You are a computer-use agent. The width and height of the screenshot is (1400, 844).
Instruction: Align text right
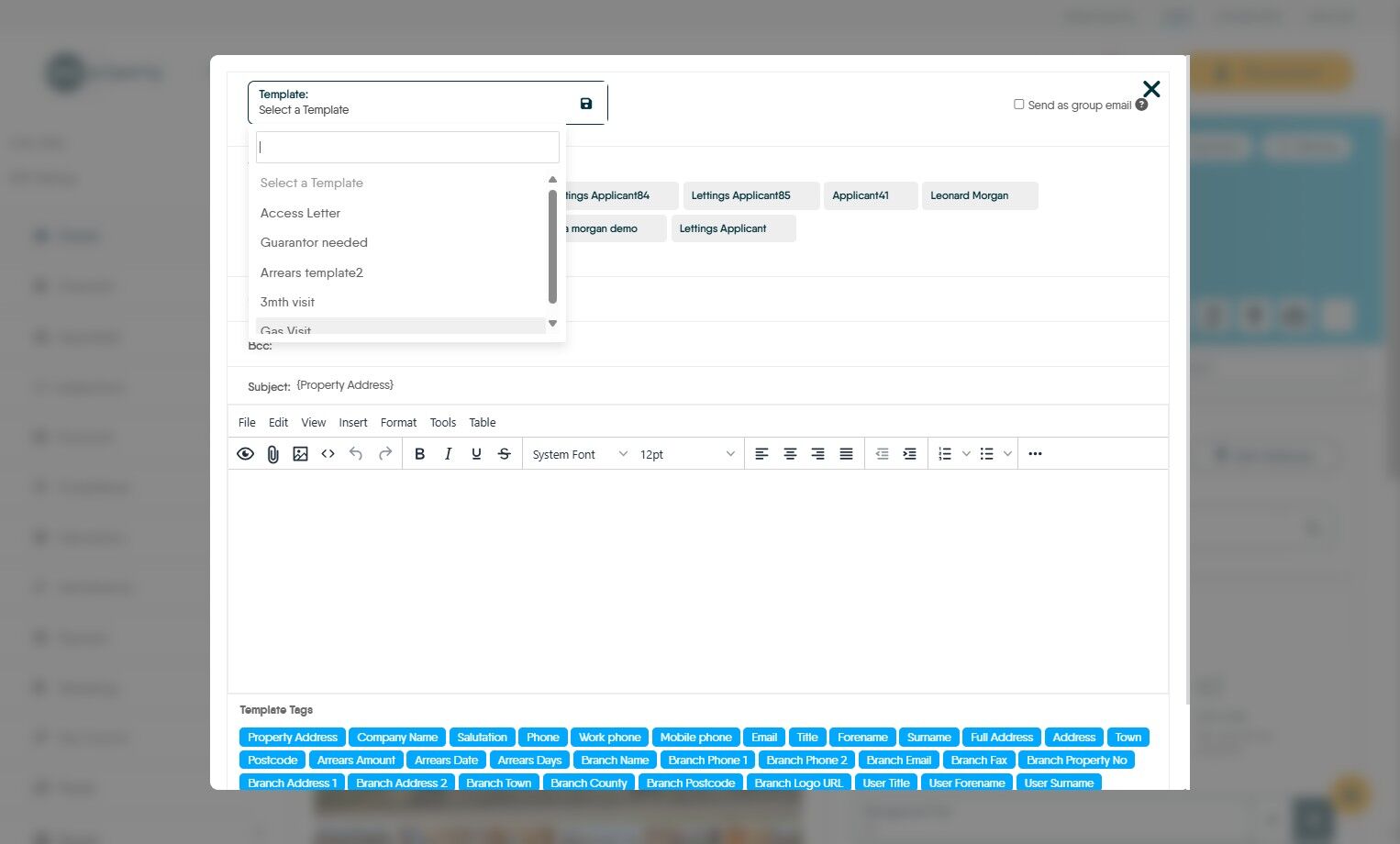[817, 454]
